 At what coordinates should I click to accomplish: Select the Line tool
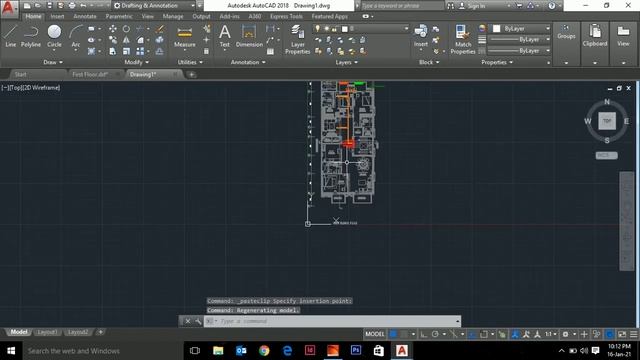click(x=11, y=36)
